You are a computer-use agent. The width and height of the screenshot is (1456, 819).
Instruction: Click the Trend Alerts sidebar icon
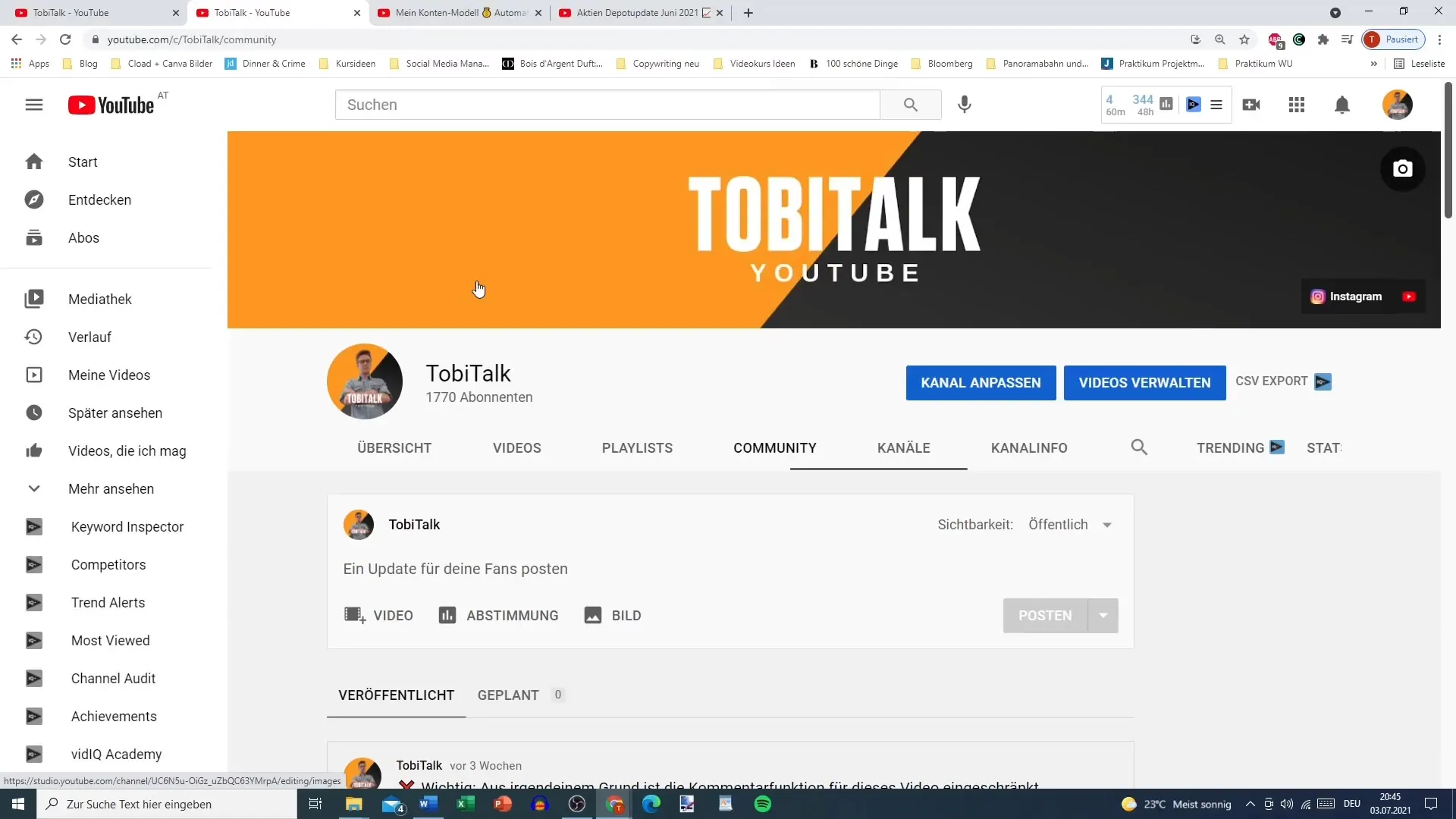[x=34, y=603]
